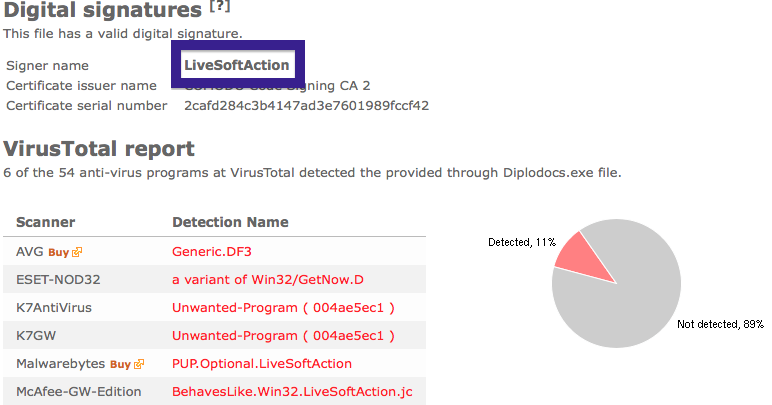Screen dimensions: 772x405
Task: Click the McAfee-GW-Edition scanner name
Action: pyautogui.click(x=79, y=392)
